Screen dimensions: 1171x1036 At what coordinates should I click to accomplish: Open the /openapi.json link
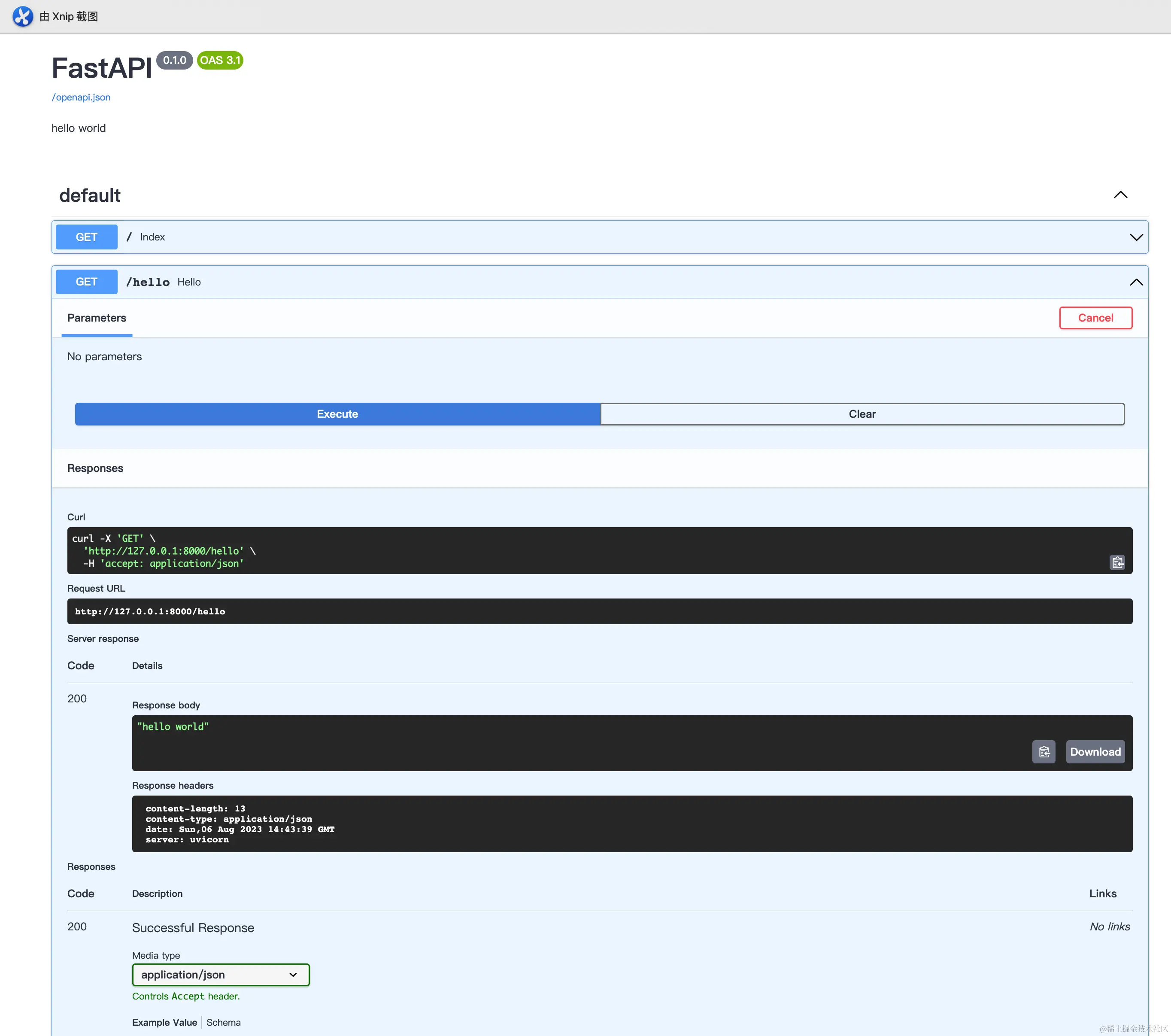tap(81, 97)
